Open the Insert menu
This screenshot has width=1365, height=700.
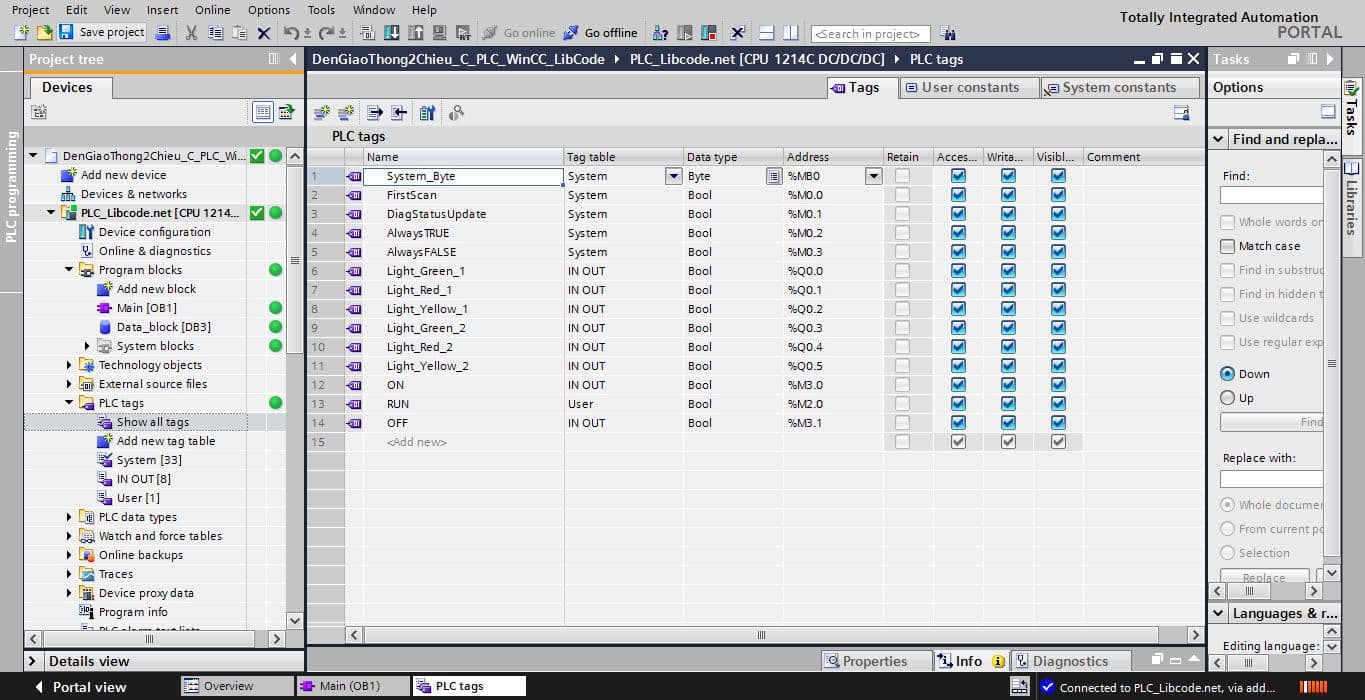[162, 10]
